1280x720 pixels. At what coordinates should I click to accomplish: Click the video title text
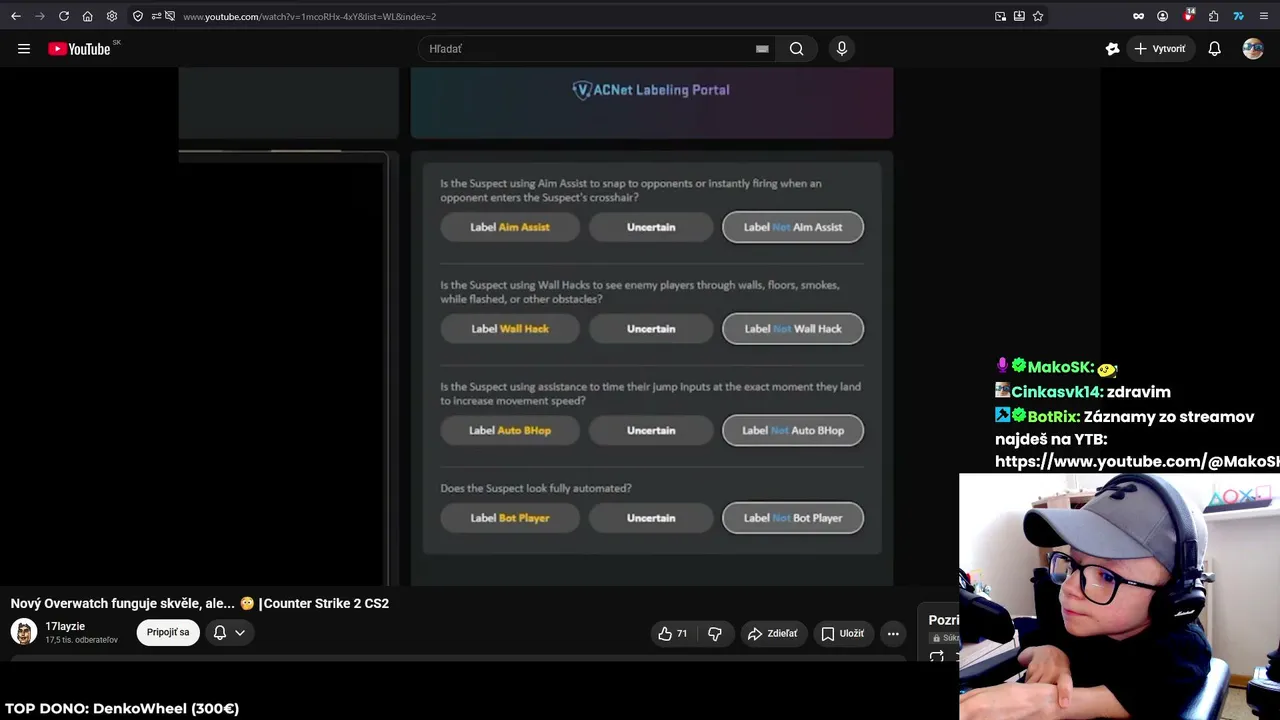point(200,604)
